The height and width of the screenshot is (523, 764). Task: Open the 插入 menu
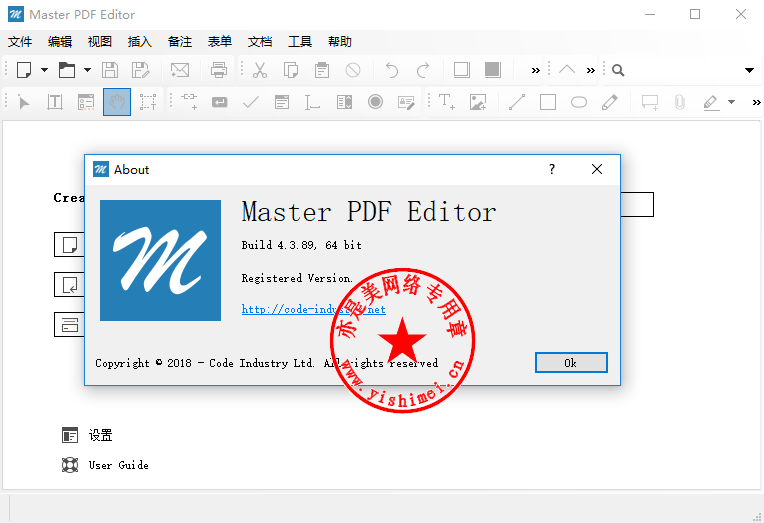click(x=140, y=42)
